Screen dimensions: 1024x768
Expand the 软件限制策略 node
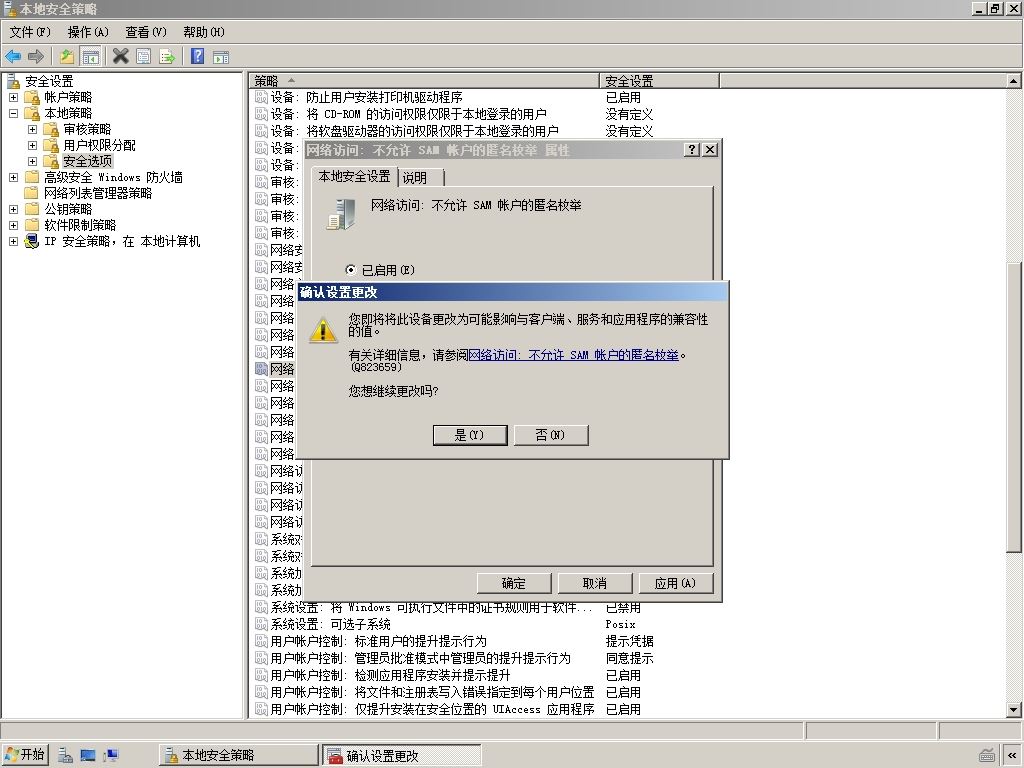[x=13, y=225]
